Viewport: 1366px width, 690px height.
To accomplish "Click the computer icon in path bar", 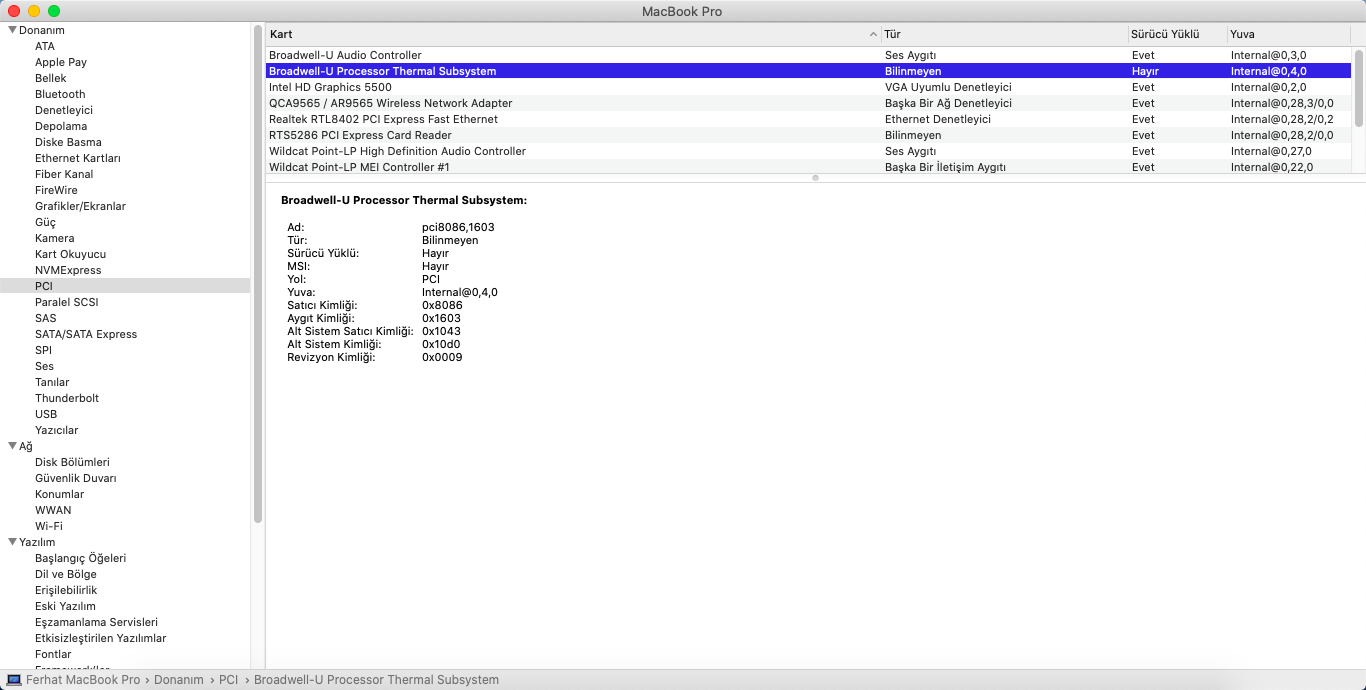I will [x=14, y=680].
